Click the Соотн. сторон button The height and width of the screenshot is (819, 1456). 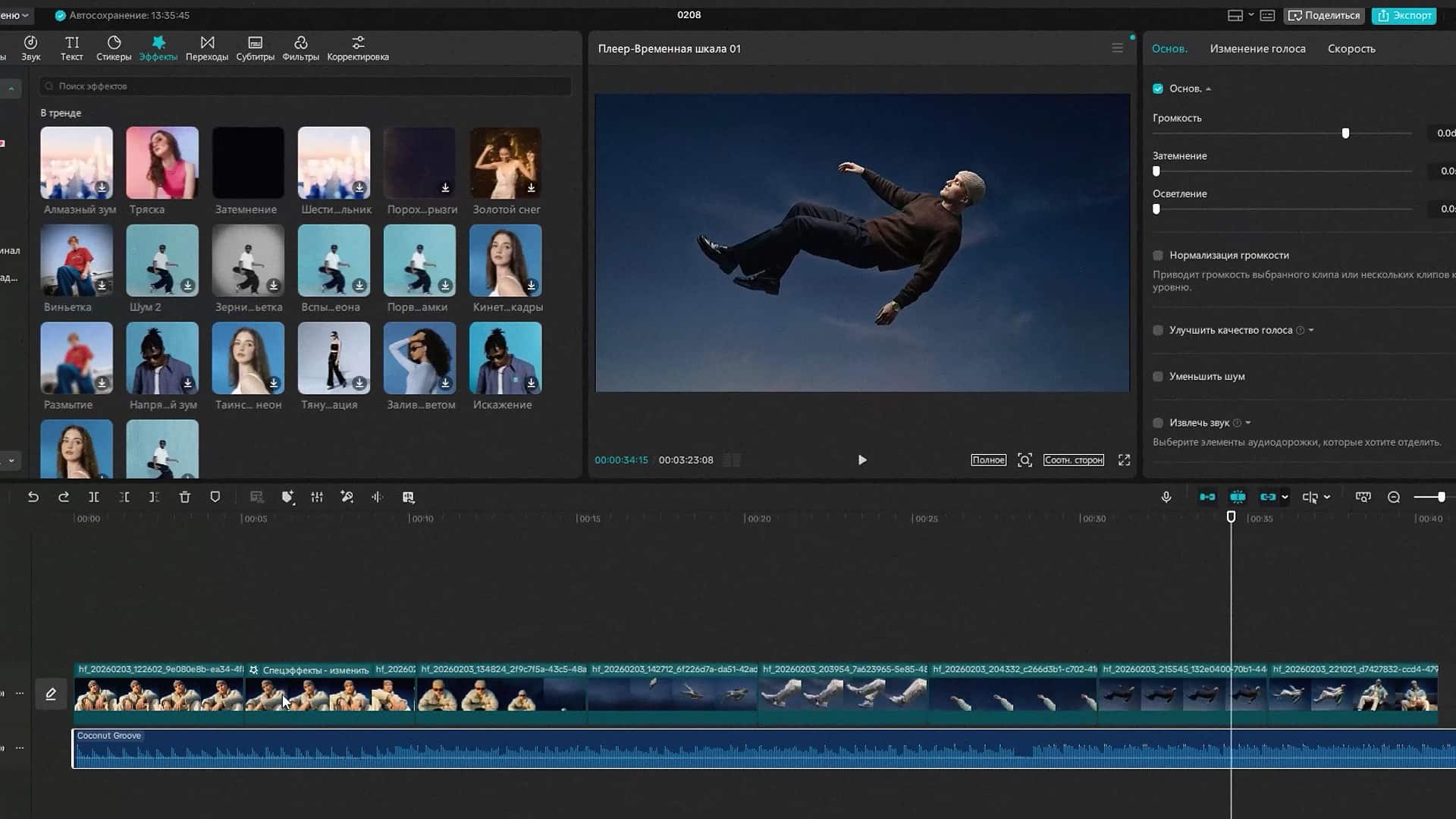coord(1073,460)
